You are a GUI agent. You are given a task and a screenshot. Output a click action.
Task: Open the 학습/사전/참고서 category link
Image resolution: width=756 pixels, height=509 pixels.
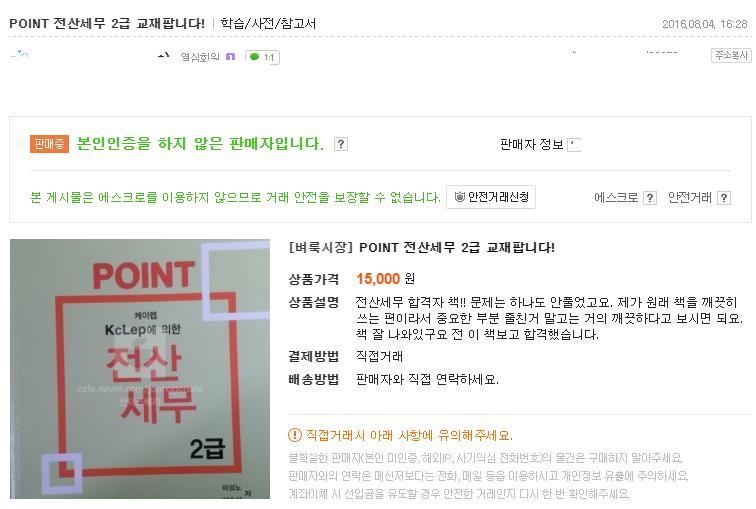click(x=268, y=23)
